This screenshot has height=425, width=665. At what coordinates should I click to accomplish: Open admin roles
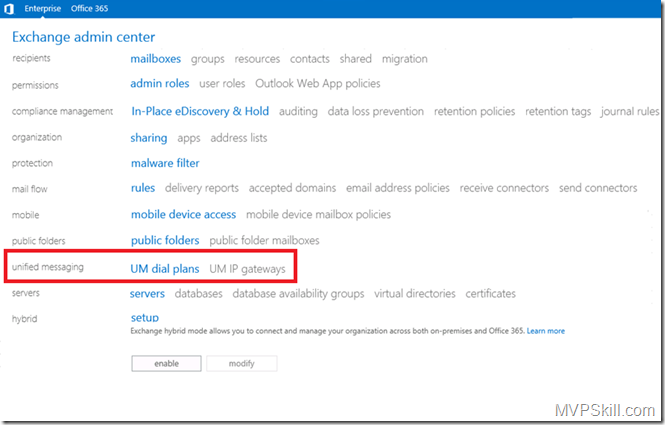click(160, 83)
